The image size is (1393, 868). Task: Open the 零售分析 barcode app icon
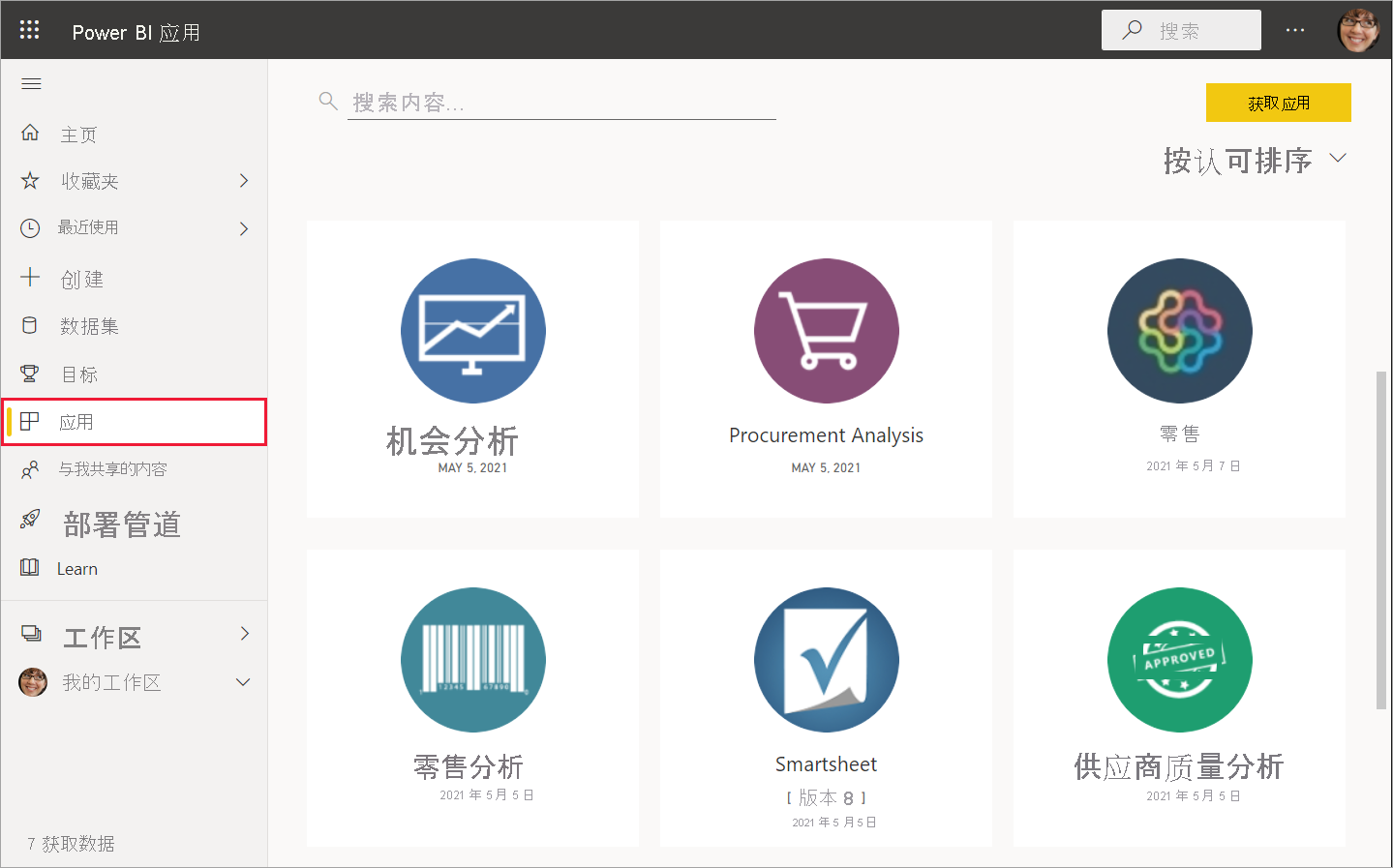coord(473,660)
